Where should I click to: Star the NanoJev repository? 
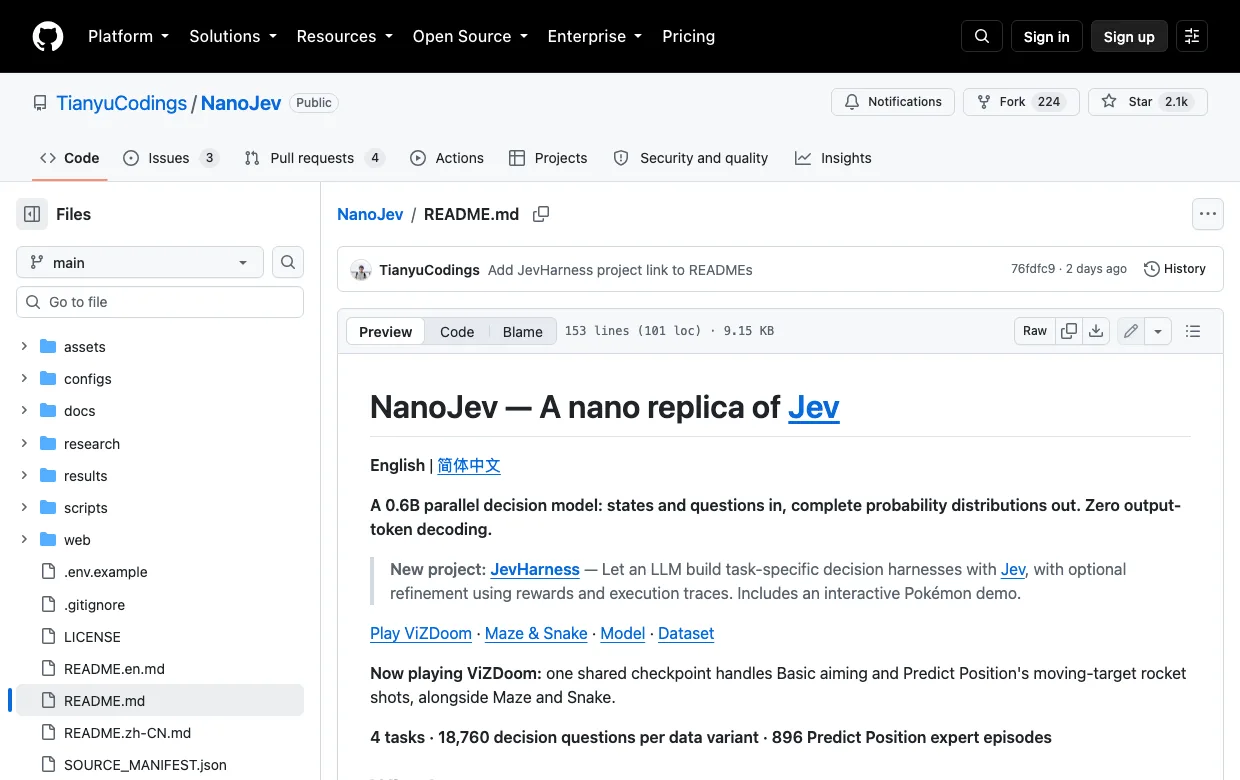(1148, 102)
